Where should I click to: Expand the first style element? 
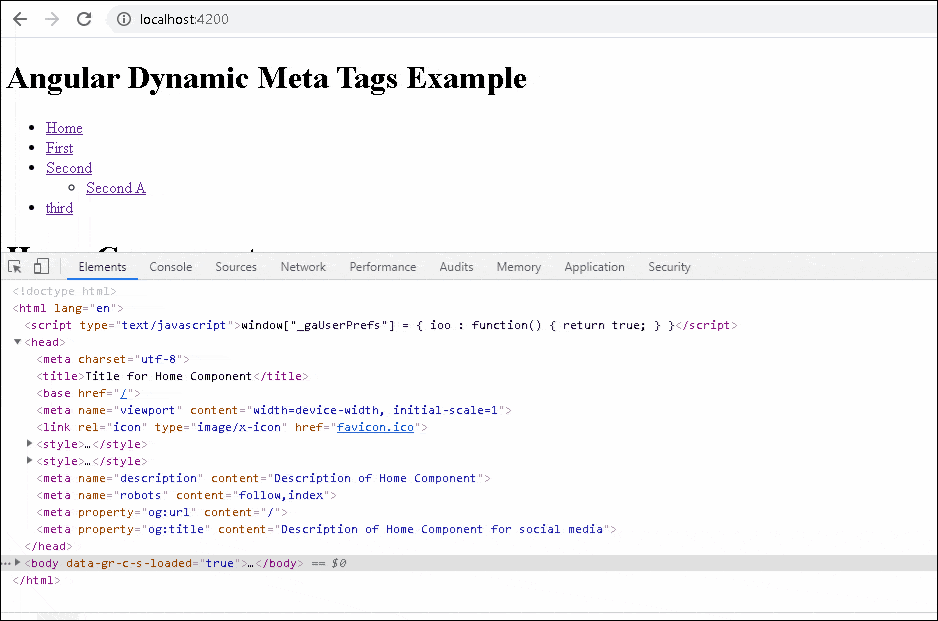(x=29, y=444)
